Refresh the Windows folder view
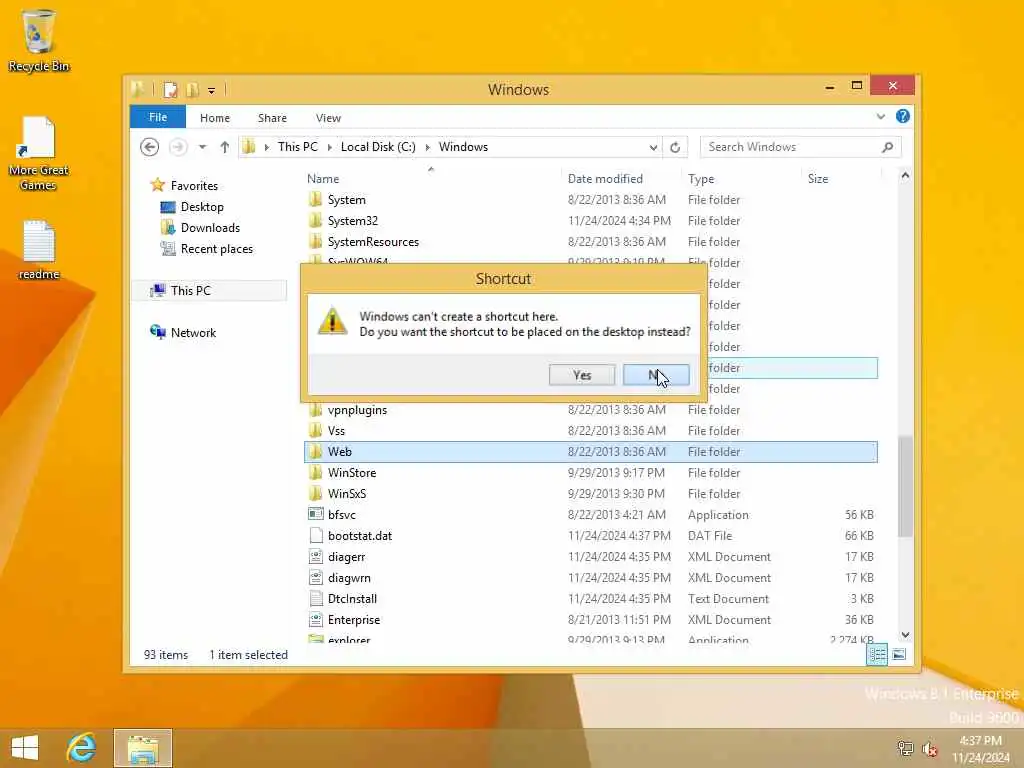This screenshot has height=768, width=1024. [x=675, y=148]
